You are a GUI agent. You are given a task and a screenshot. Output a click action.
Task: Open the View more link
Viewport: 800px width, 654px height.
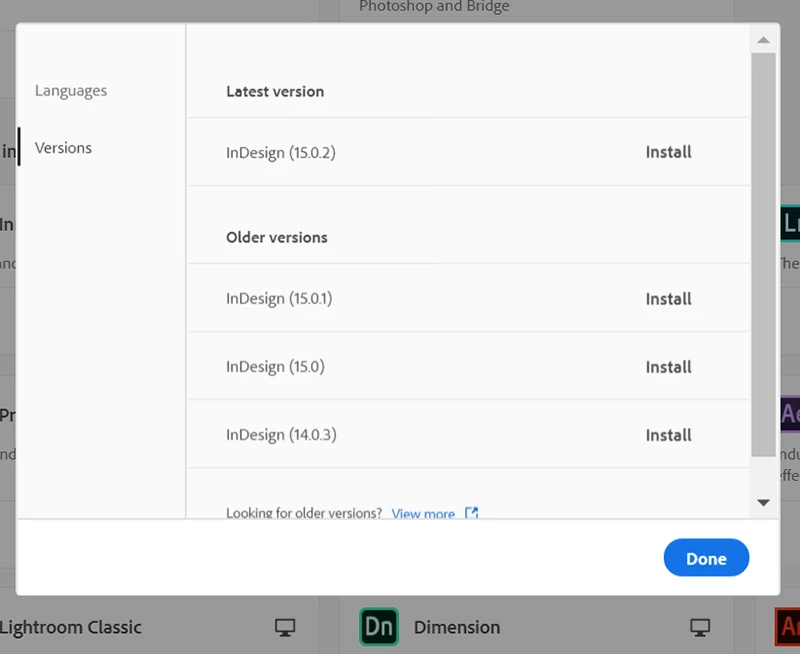(423, 513)
